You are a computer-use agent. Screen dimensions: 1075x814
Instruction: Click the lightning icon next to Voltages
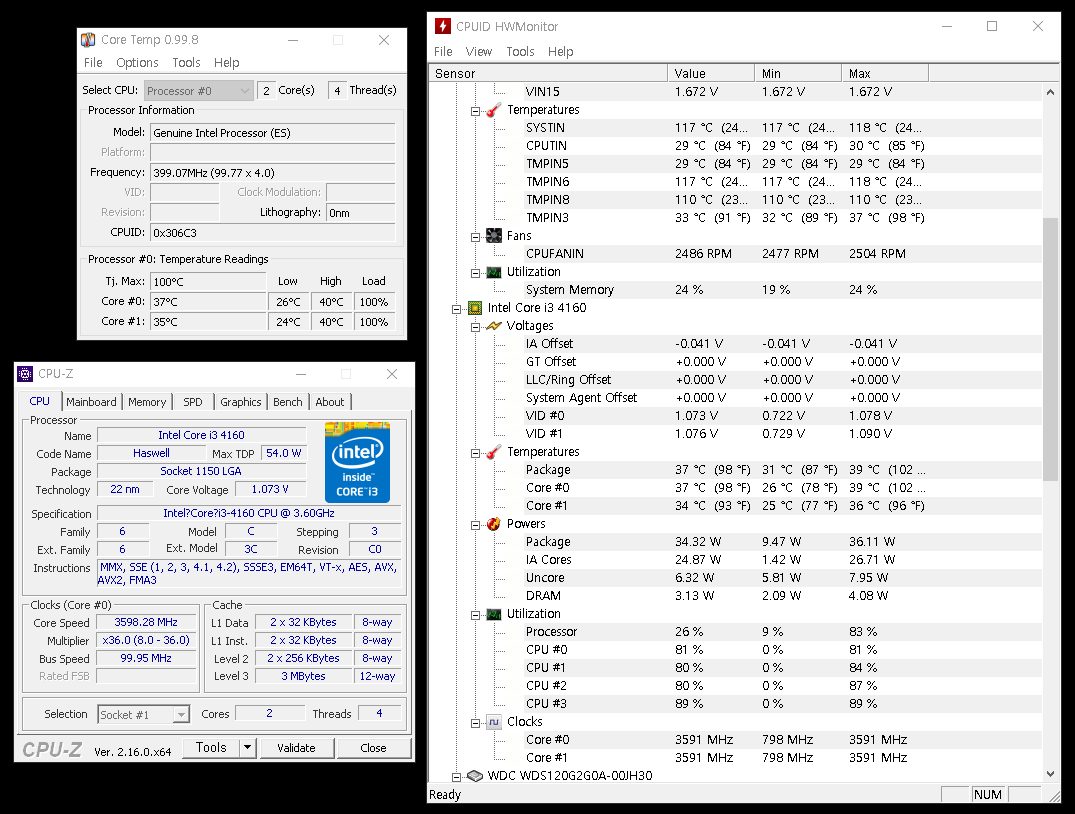point(494,326)
